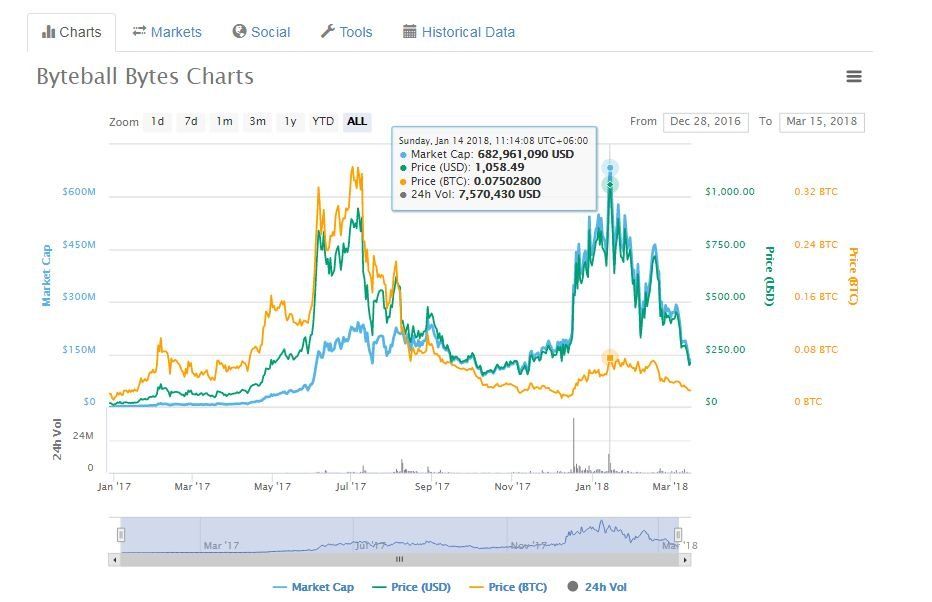
Task: Click the From date field Dec 28, 2016
Action: [706, 122]
